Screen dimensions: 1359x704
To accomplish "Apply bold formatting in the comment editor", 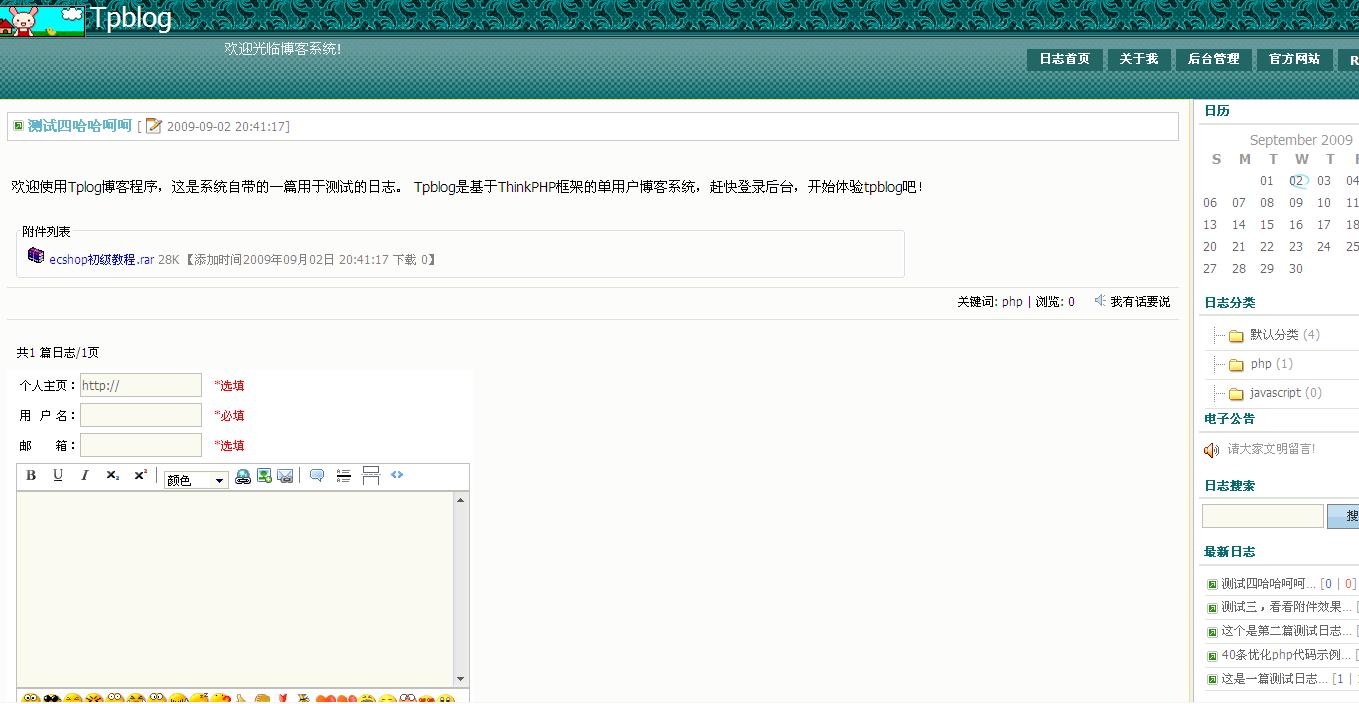I will 31,475.
